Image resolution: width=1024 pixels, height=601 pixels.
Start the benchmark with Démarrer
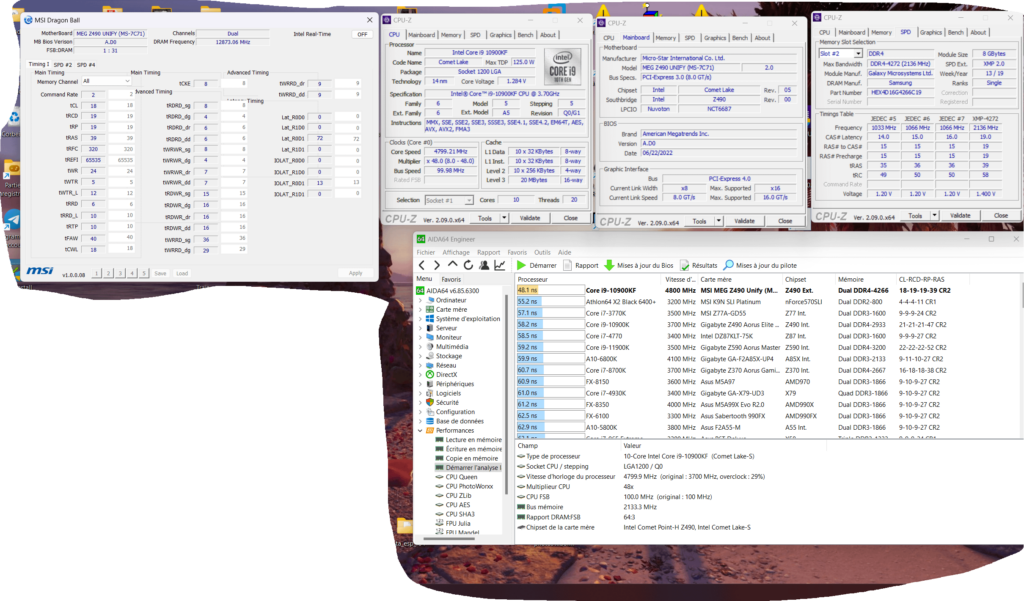tap(536, 265)
